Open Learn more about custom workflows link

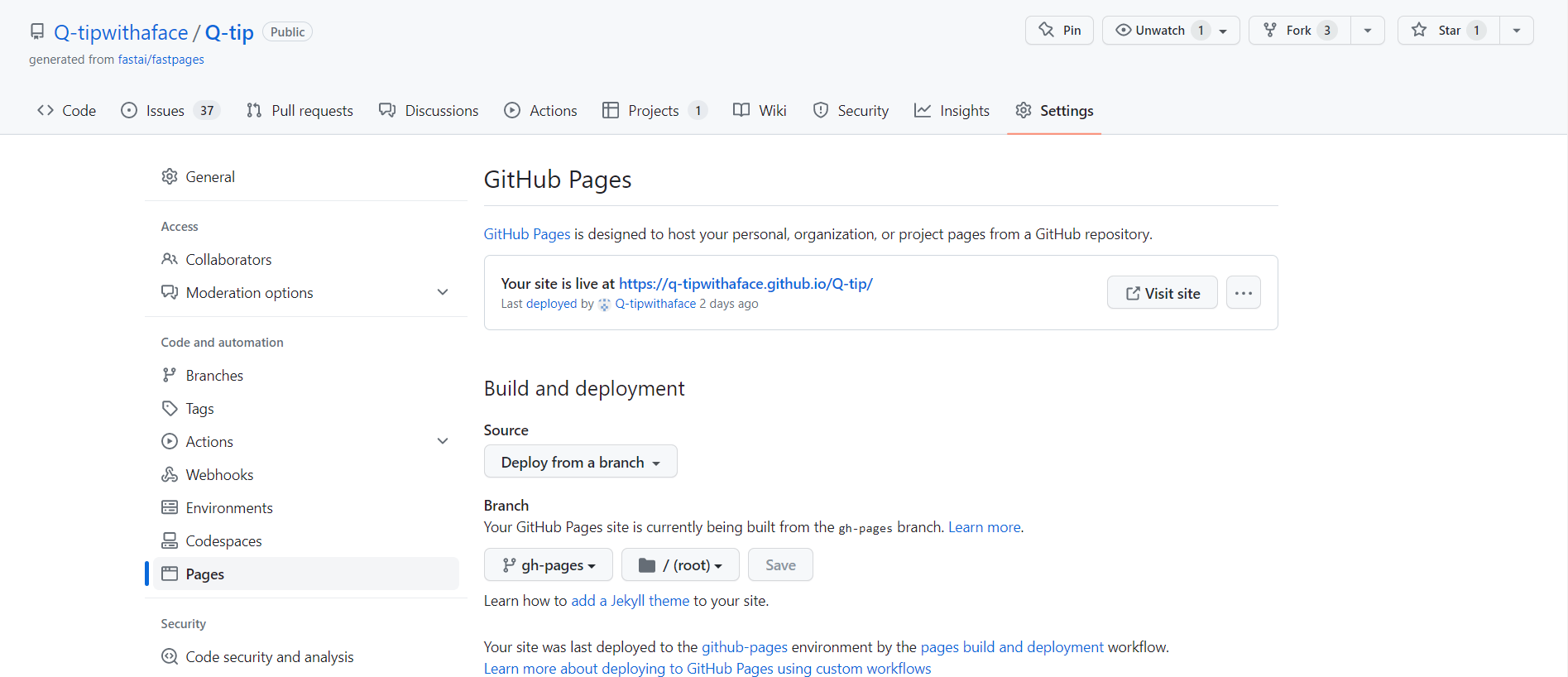[707, 669]
